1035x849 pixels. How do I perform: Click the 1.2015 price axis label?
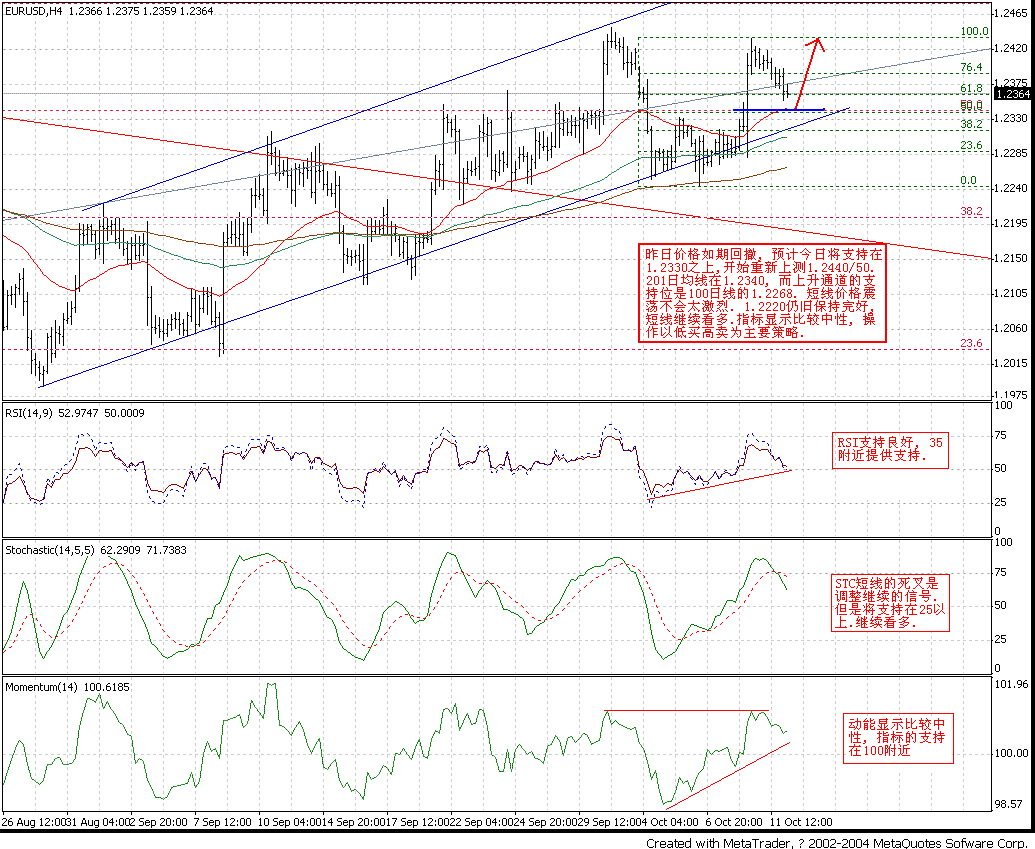pos(1011,363)
